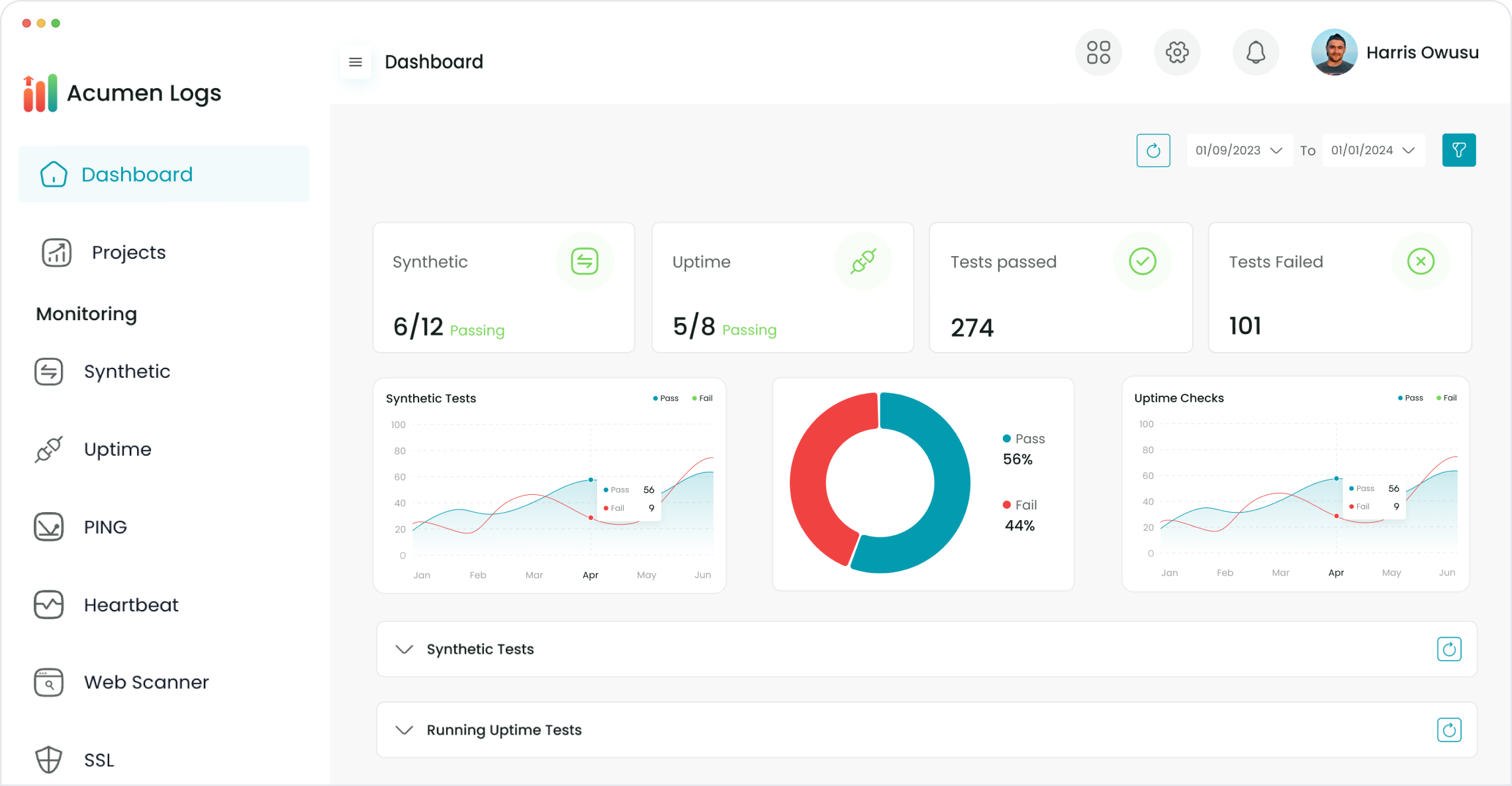The height and width of the screenshot is (786, 1512).
Task: Click Apr marker on Uptime Checks chart
Action: click(1337, 478)
